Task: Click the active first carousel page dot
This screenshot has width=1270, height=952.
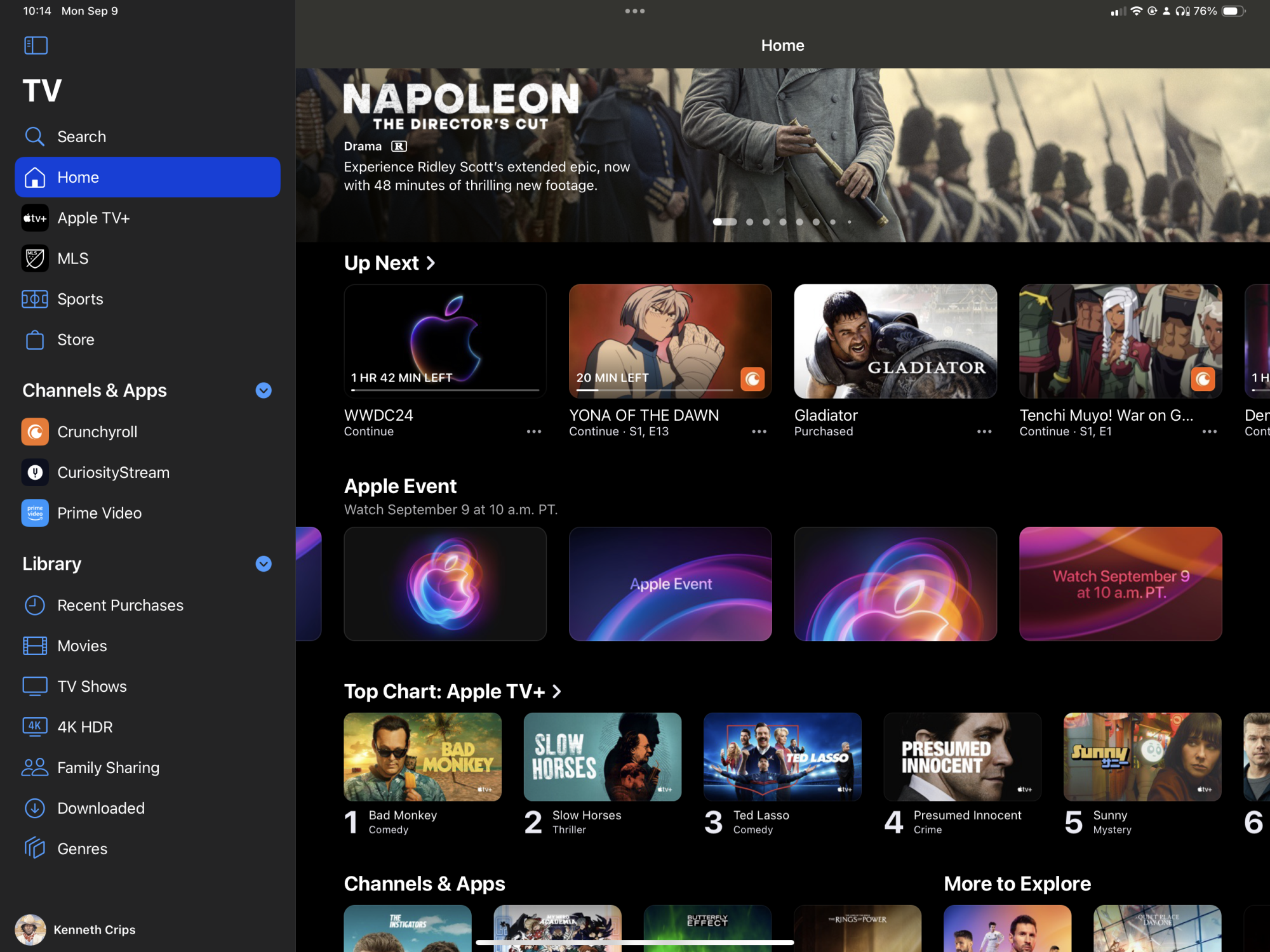Action: [725, 222]
